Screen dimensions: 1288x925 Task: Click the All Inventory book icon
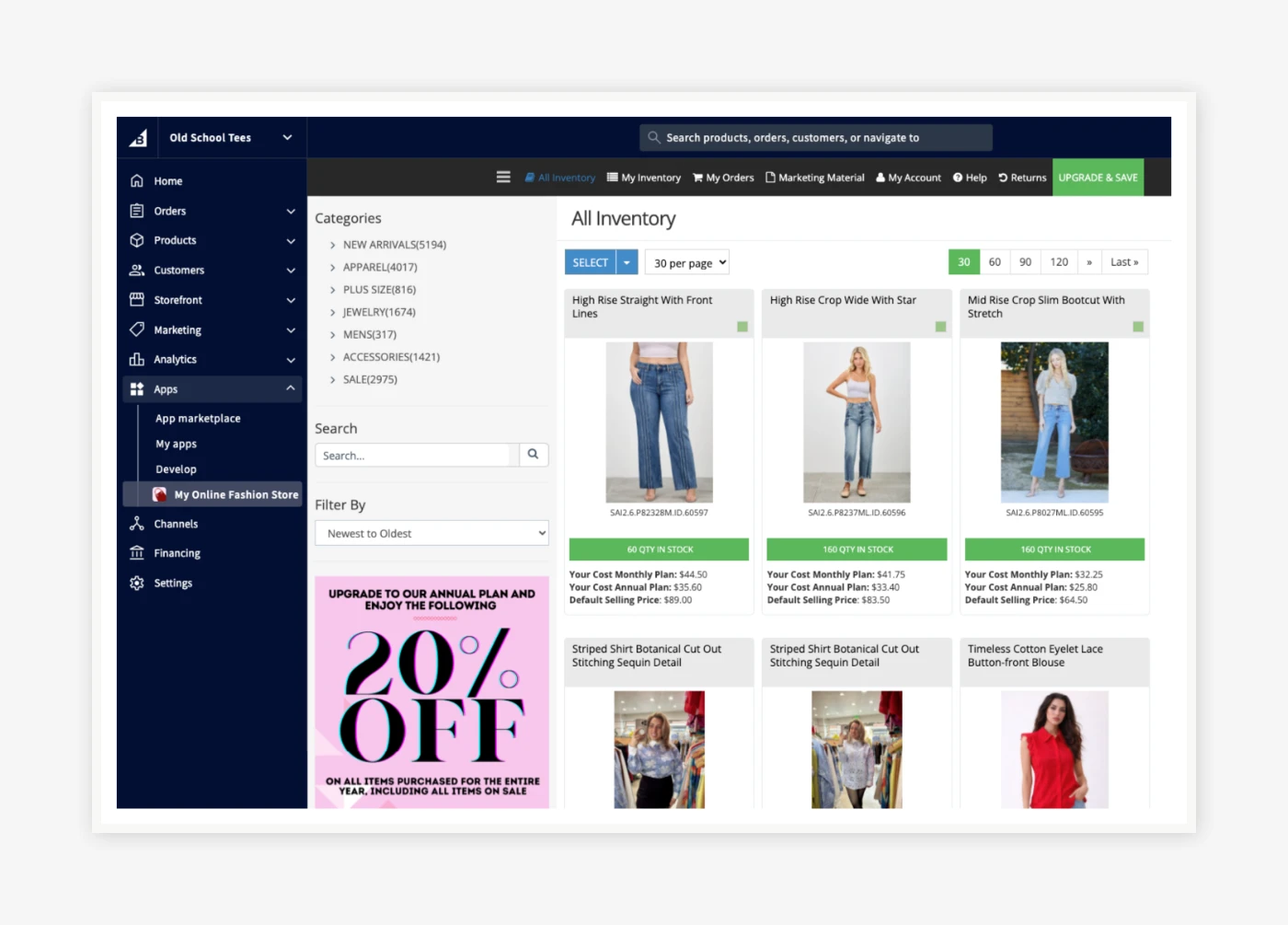tap(530, 178)
